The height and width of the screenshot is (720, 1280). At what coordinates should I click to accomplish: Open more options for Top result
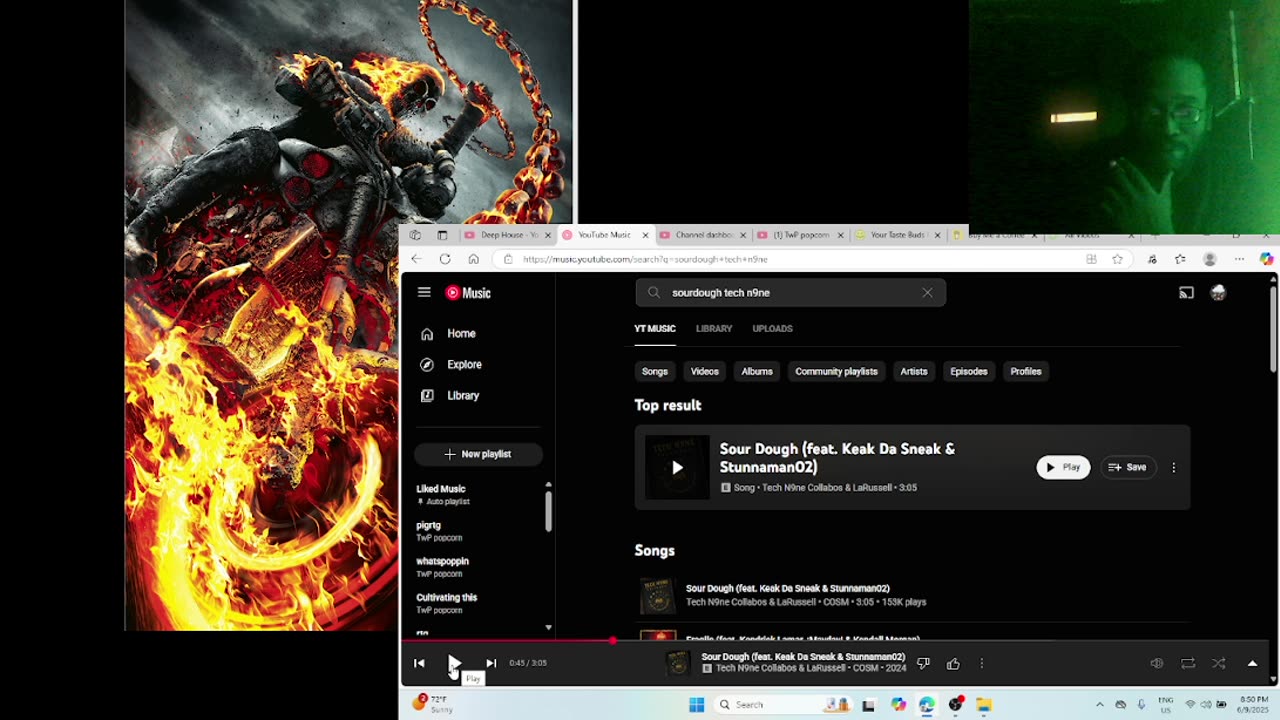coord(1174,467)
